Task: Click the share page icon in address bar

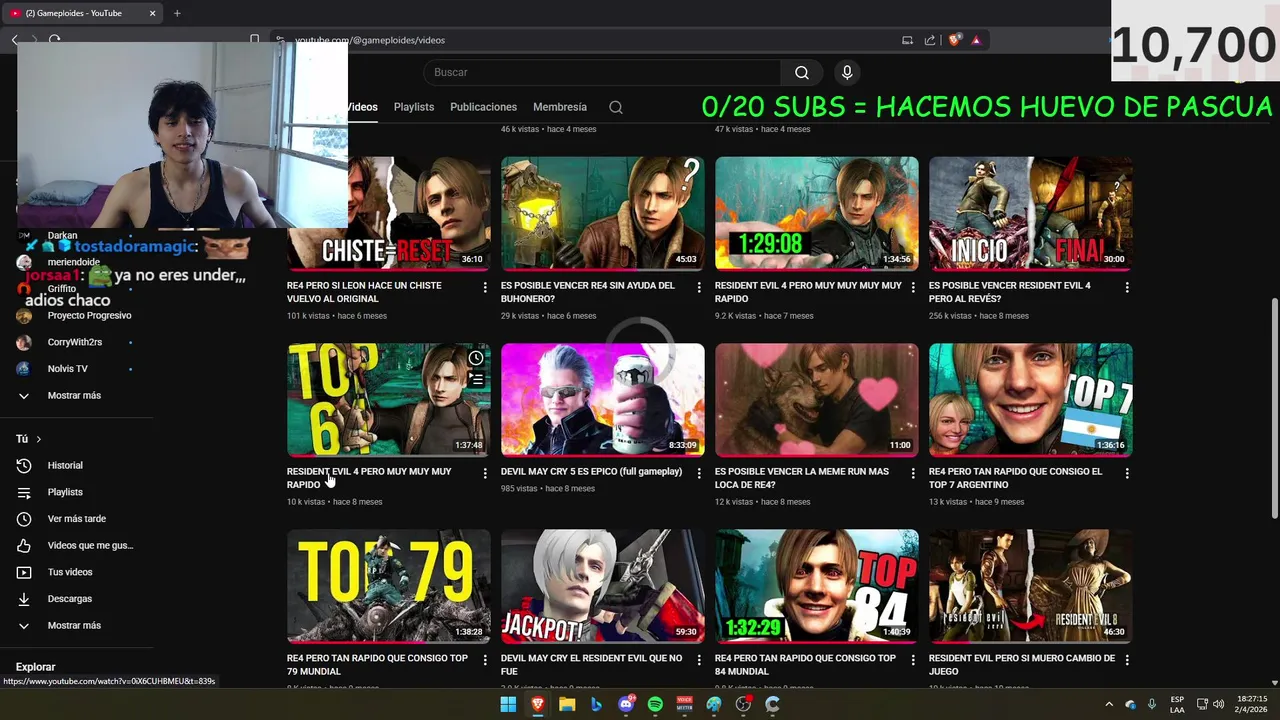Action: (930, 40)
